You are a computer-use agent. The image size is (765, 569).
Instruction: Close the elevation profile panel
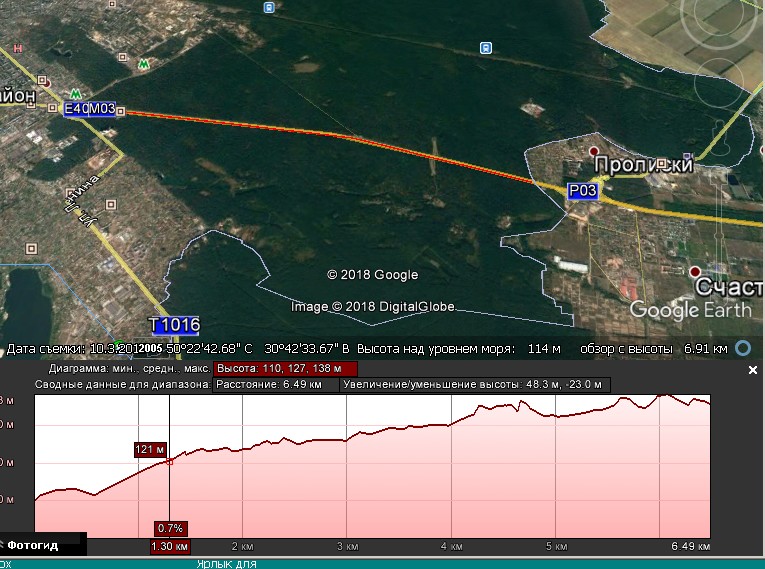pyautogui.click(x=753, y=370)
